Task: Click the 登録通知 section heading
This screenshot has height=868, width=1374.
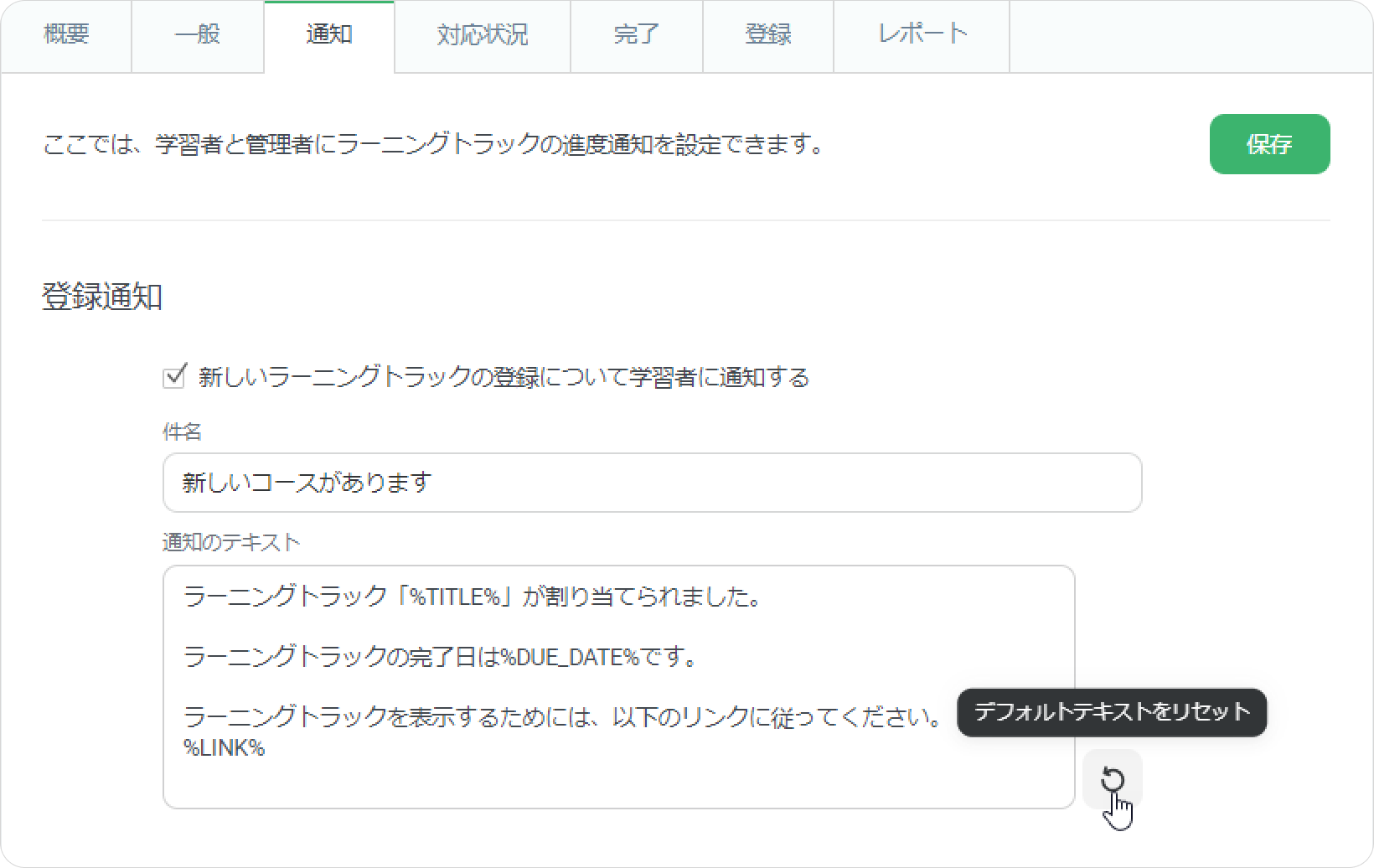Action: tap(102, 297)
